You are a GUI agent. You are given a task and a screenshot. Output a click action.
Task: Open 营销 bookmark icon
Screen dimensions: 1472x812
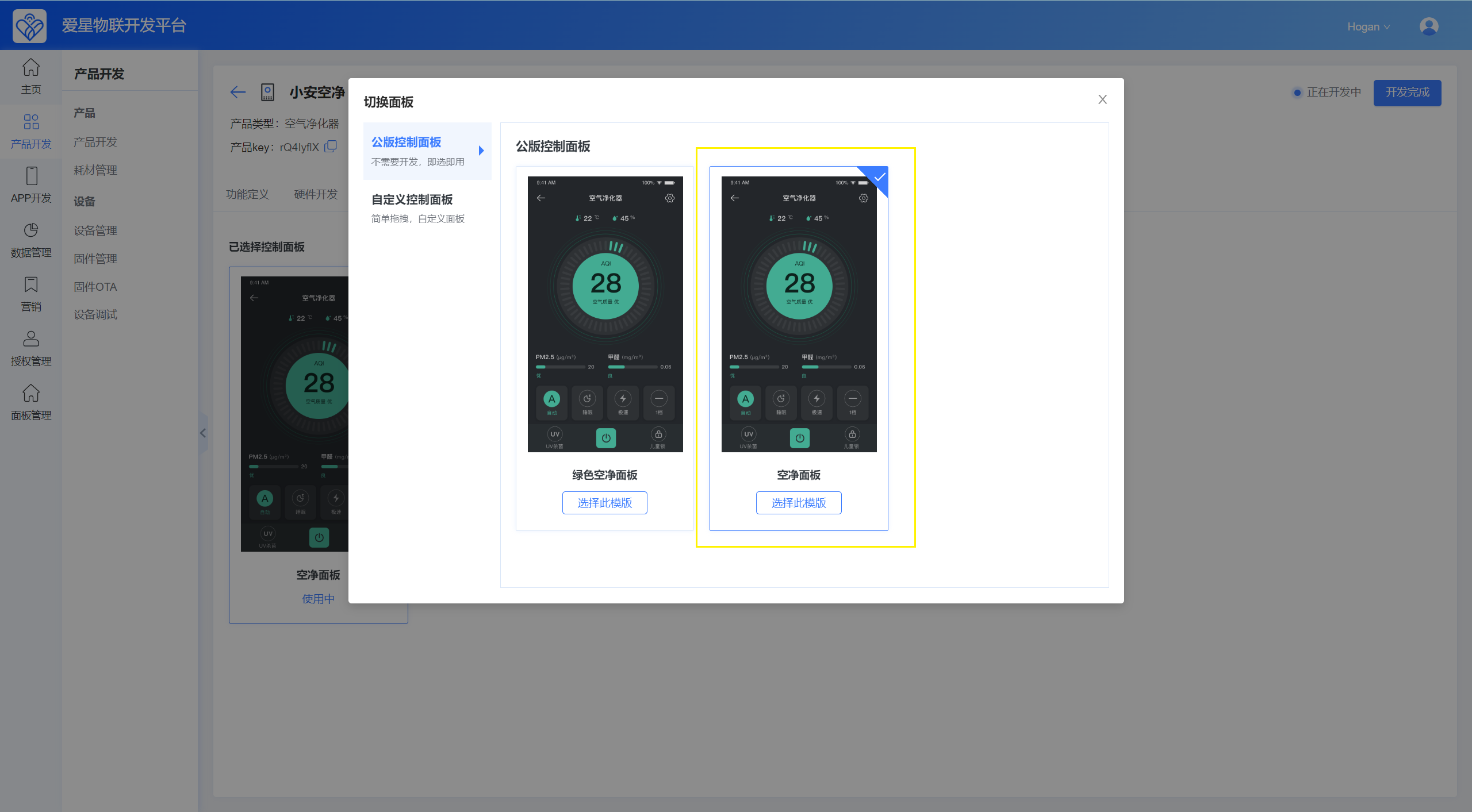pyautogui.click(x=31, y=284)
